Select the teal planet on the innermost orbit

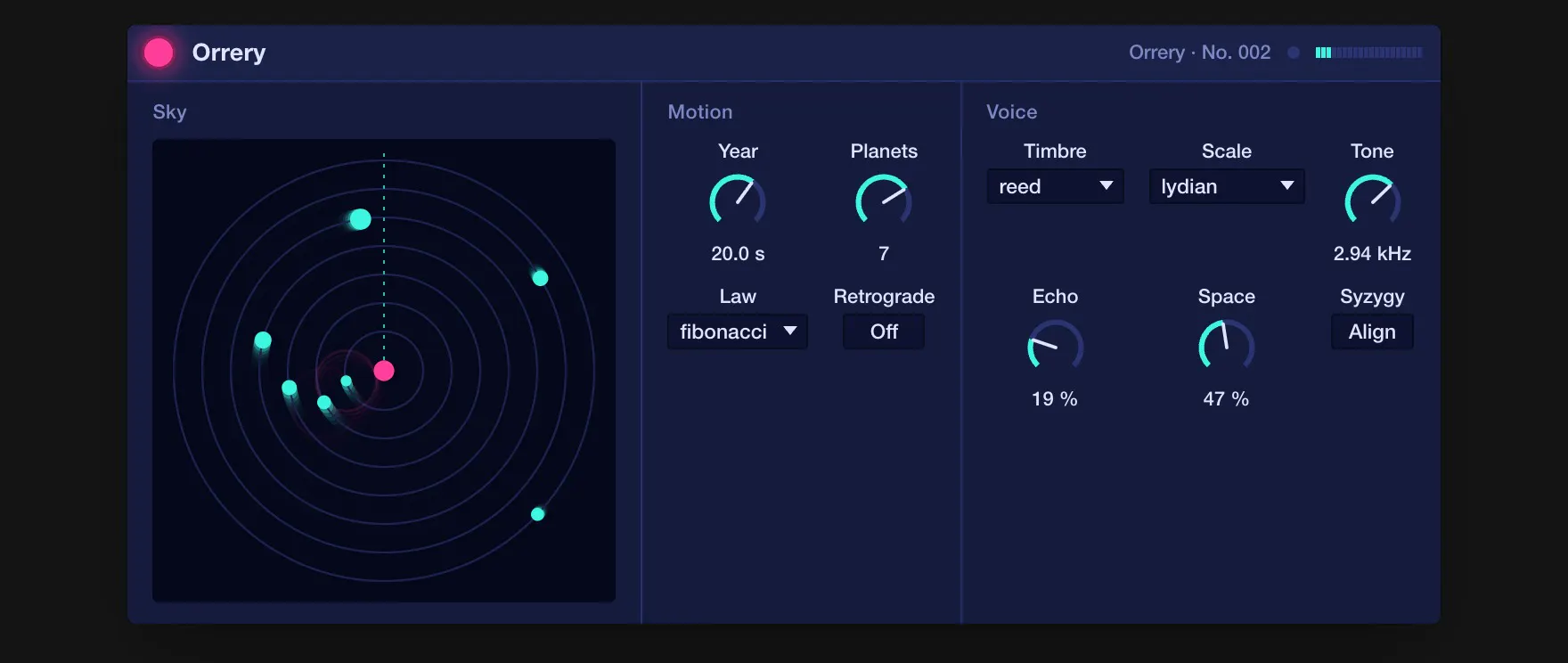(x=347, y=381)
